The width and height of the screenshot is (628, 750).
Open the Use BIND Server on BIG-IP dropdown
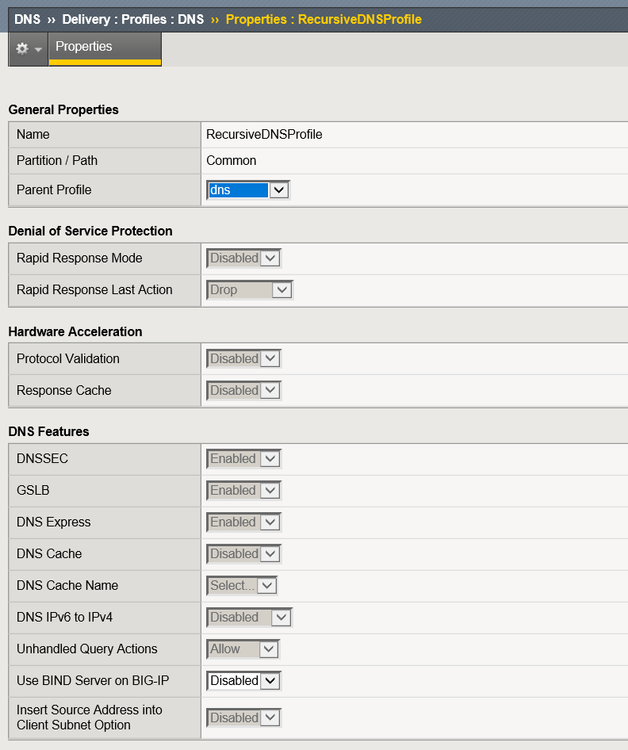pyautogui.click(x=244, y=681)
